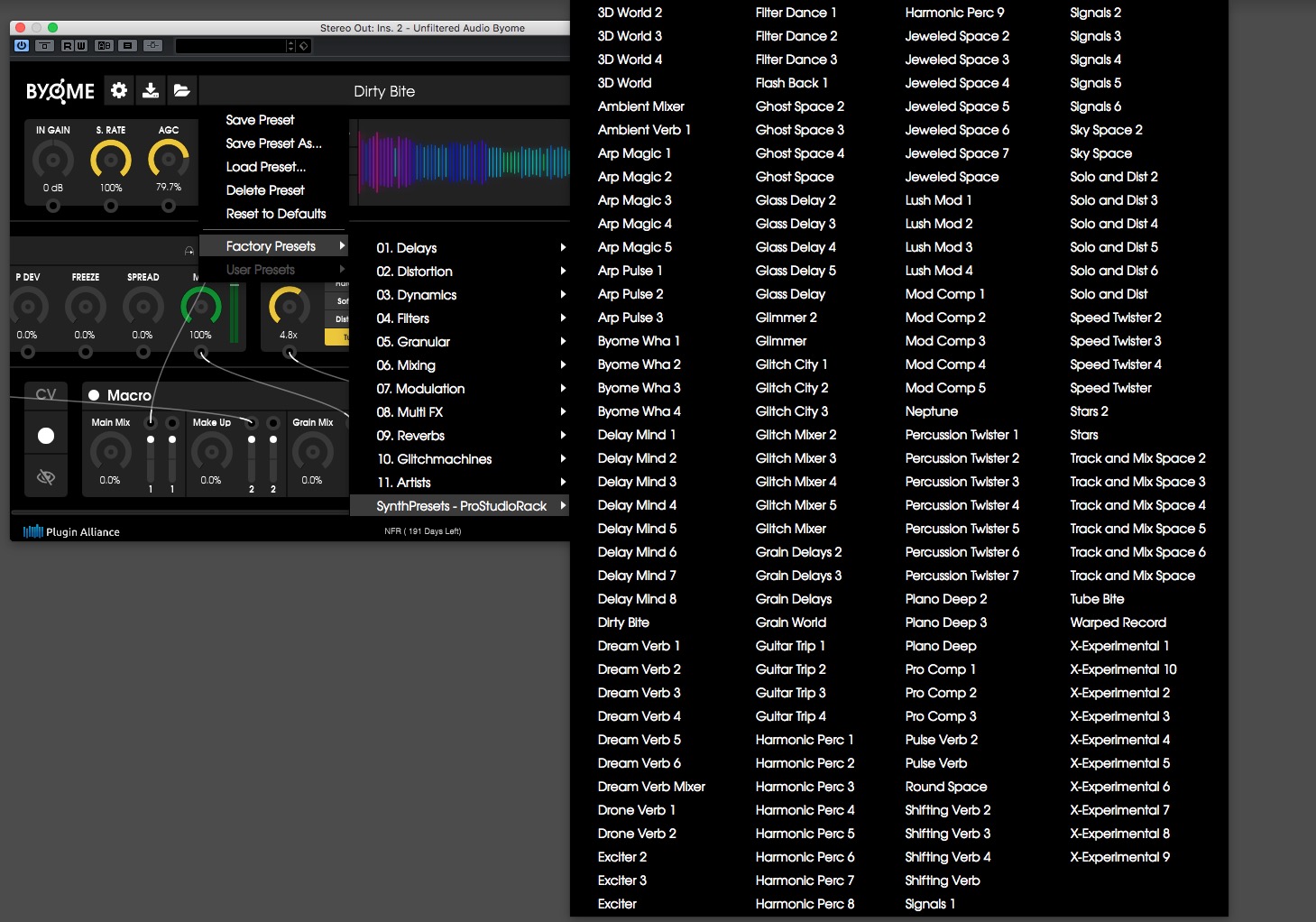Choose Delete Preset menu entry
Viewport: 1316px width, 922px height.
[x=274, y=190]
